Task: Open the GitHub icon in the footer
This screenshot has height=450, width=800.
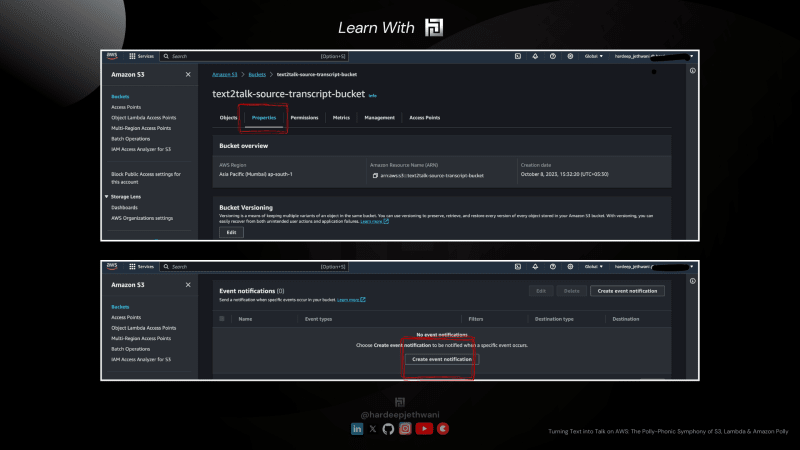Action: click(x=388, y=429)
